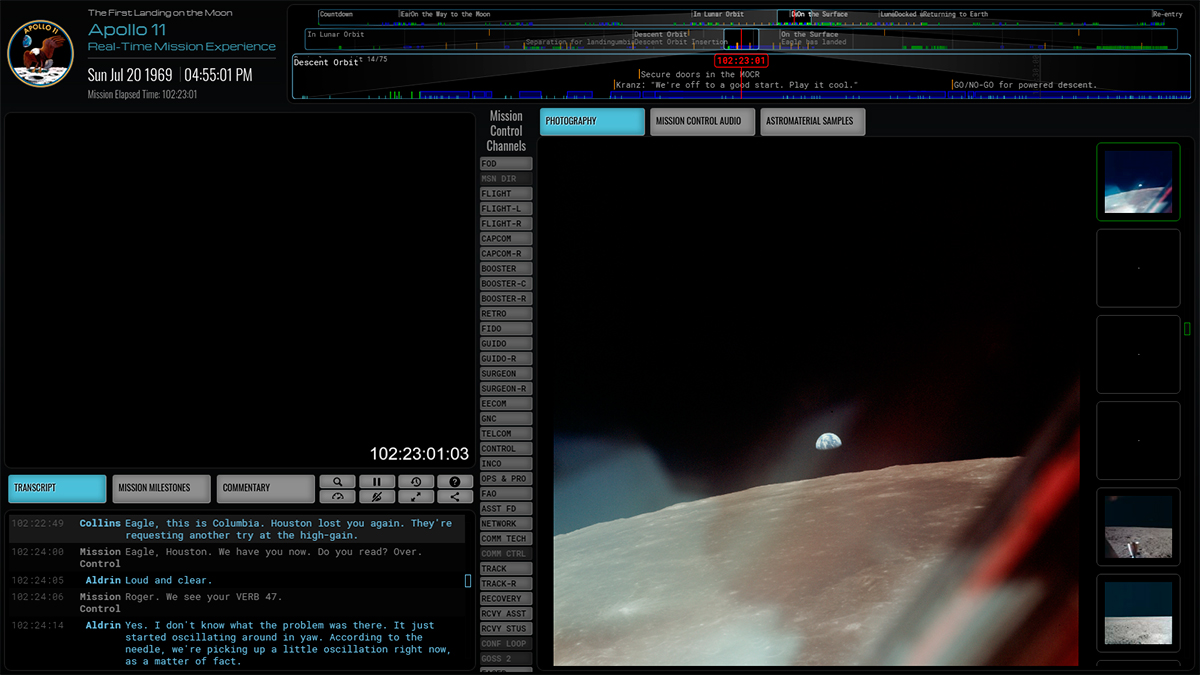Select the BOOSTER-C channel
The height and width of the screenshot is (675, 1200).
tap(506, 284)
